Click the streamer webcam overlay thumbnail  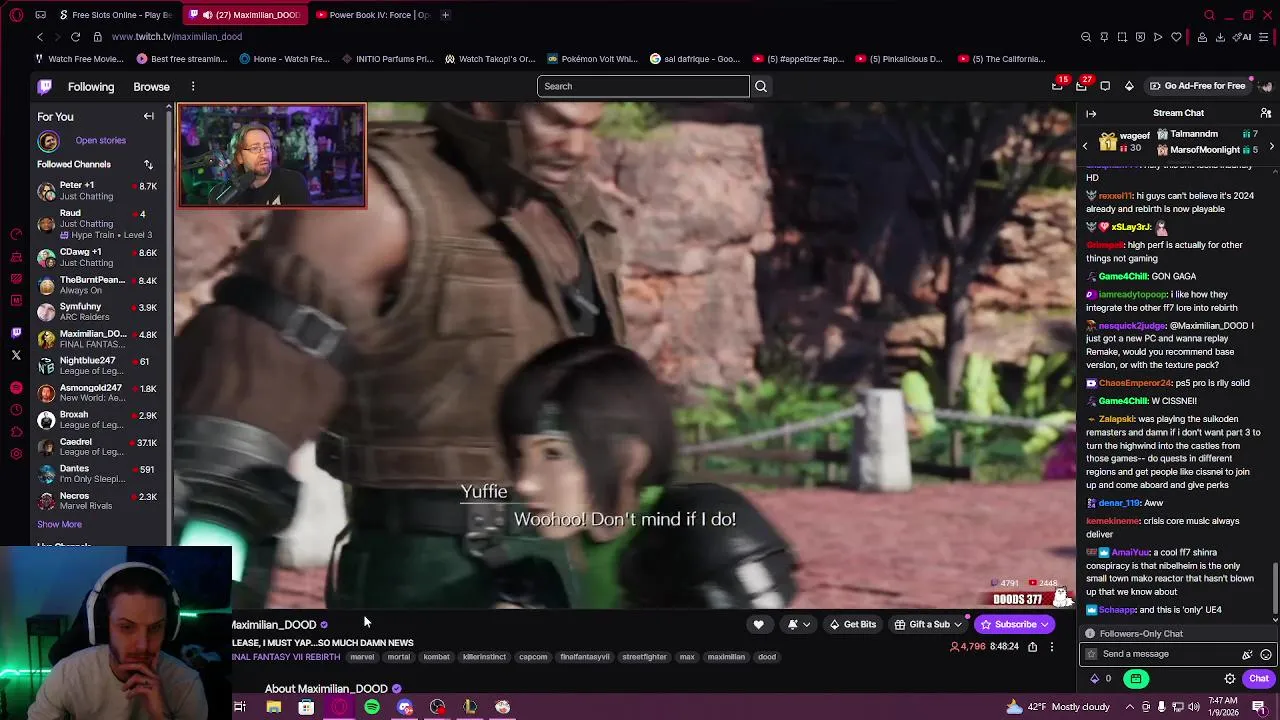tap(272, 156)
